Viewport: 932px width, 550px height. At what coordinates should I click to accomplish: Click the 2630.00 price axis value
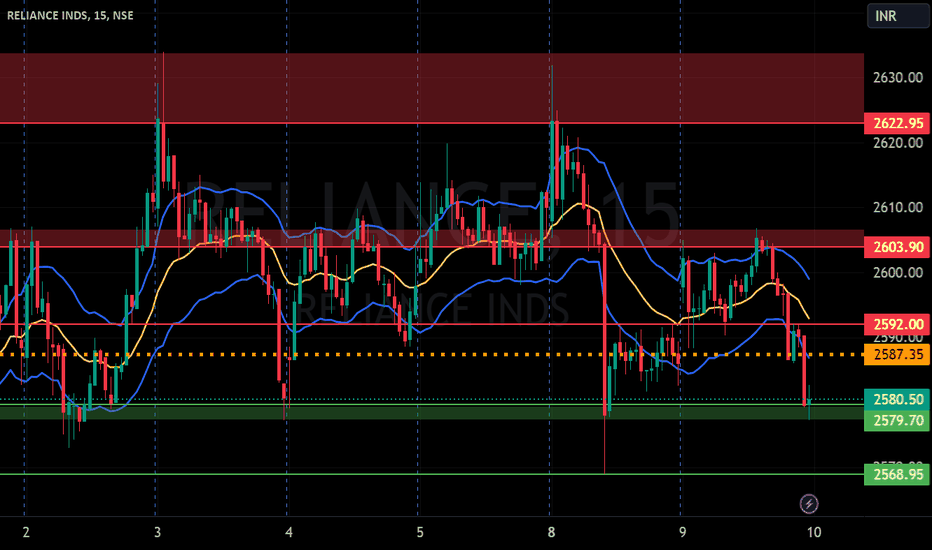click(898, 78)
